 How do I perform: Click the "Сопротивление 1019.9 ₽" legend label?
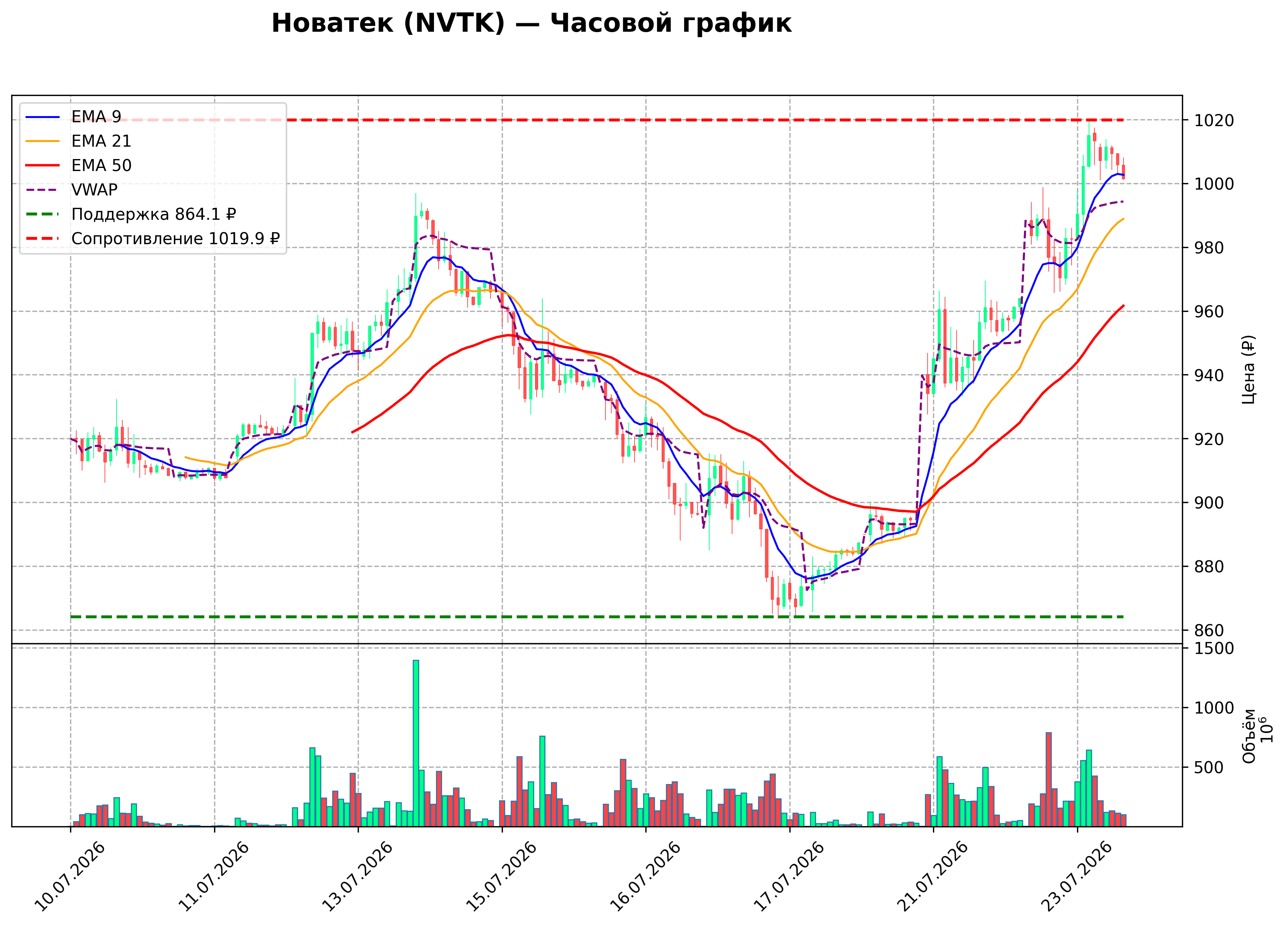(175, 238)
